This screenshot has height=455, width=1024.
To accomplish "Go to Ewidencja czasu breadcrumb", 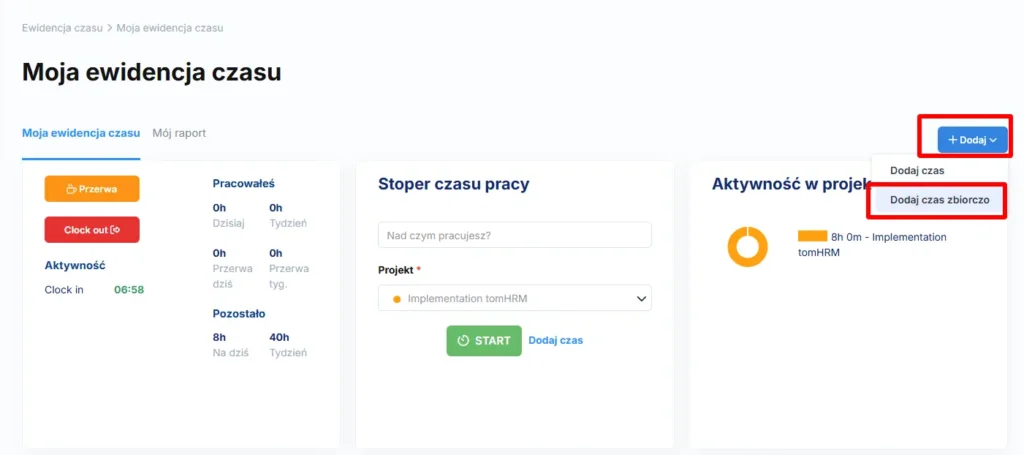I will (62, 28).
